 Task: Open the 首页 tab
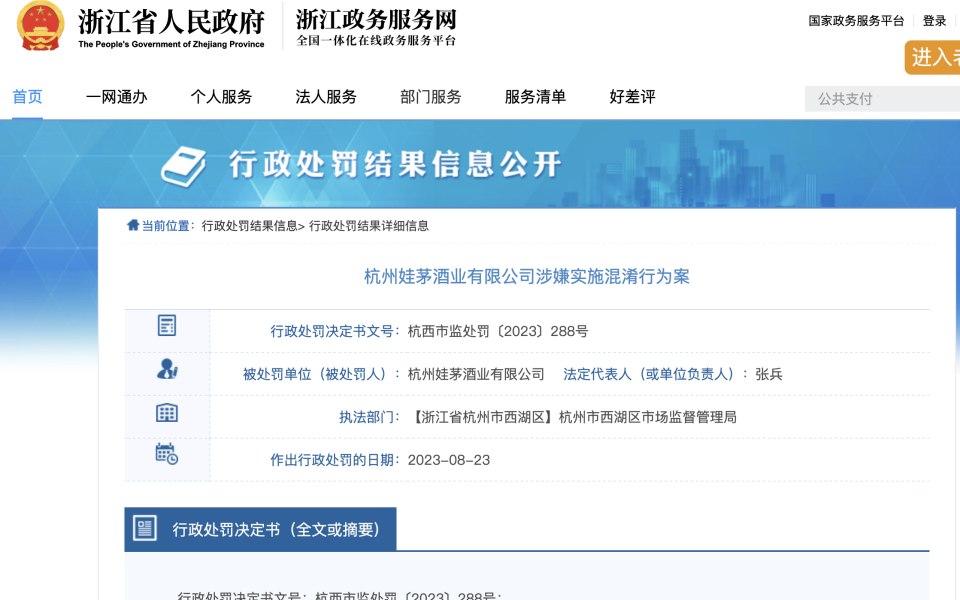pos(26,97)
